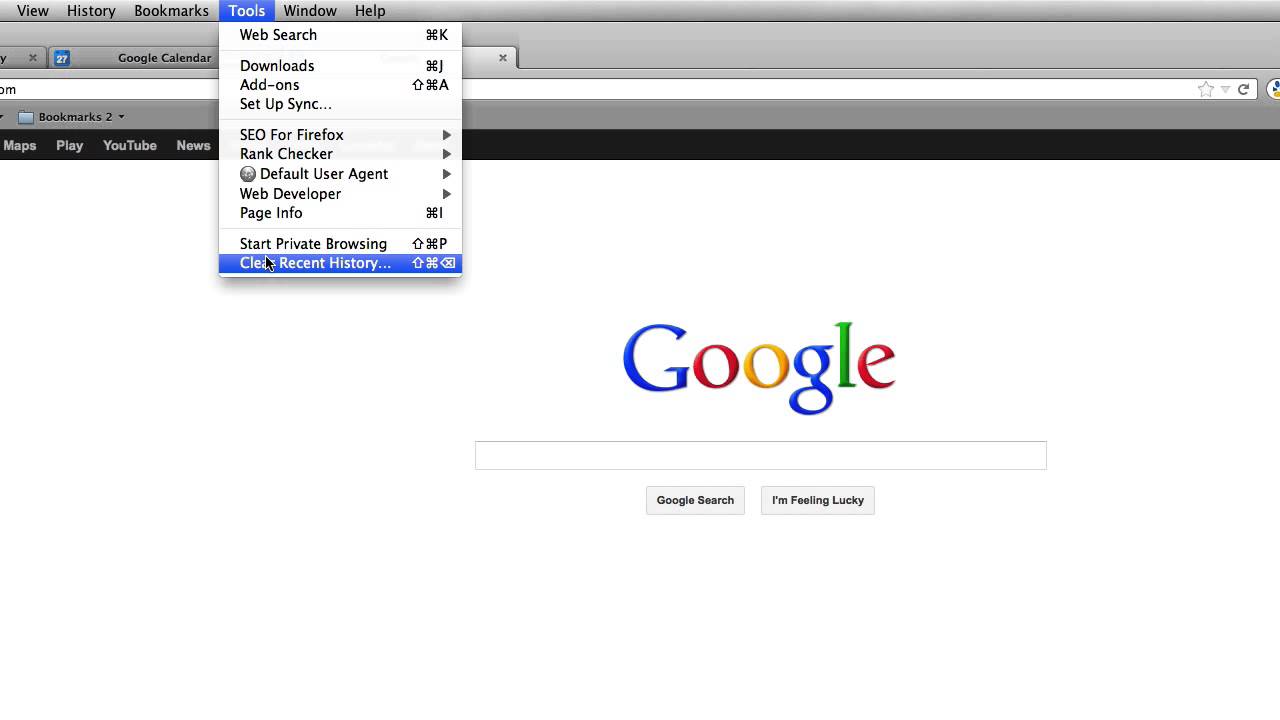Open the View menu in menu bar
Screen dimensions: 1280x720
click(33, 11)
